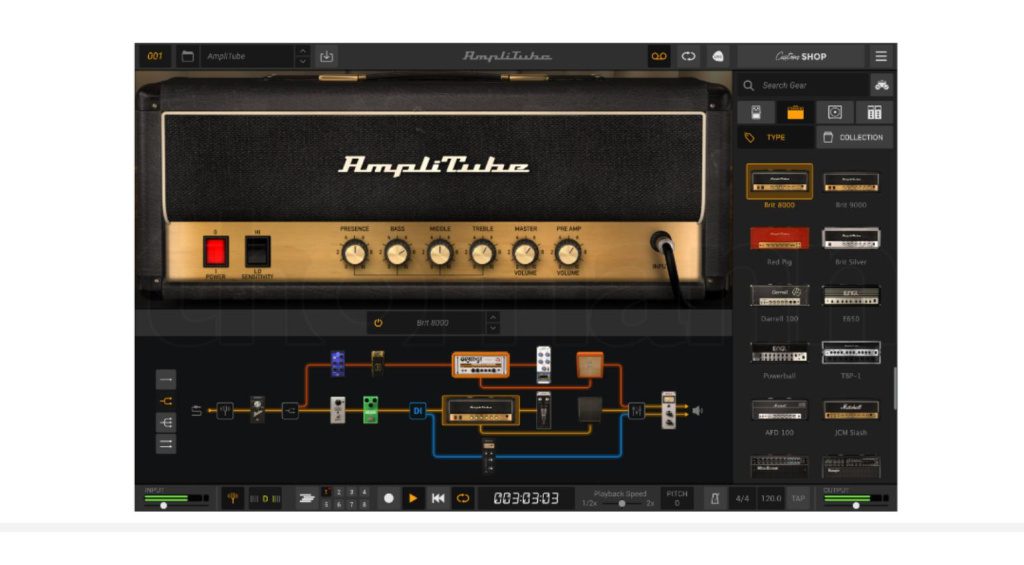Select the rack effects gear category
This screenshot has height=565, width=1024.
point(874,112)
